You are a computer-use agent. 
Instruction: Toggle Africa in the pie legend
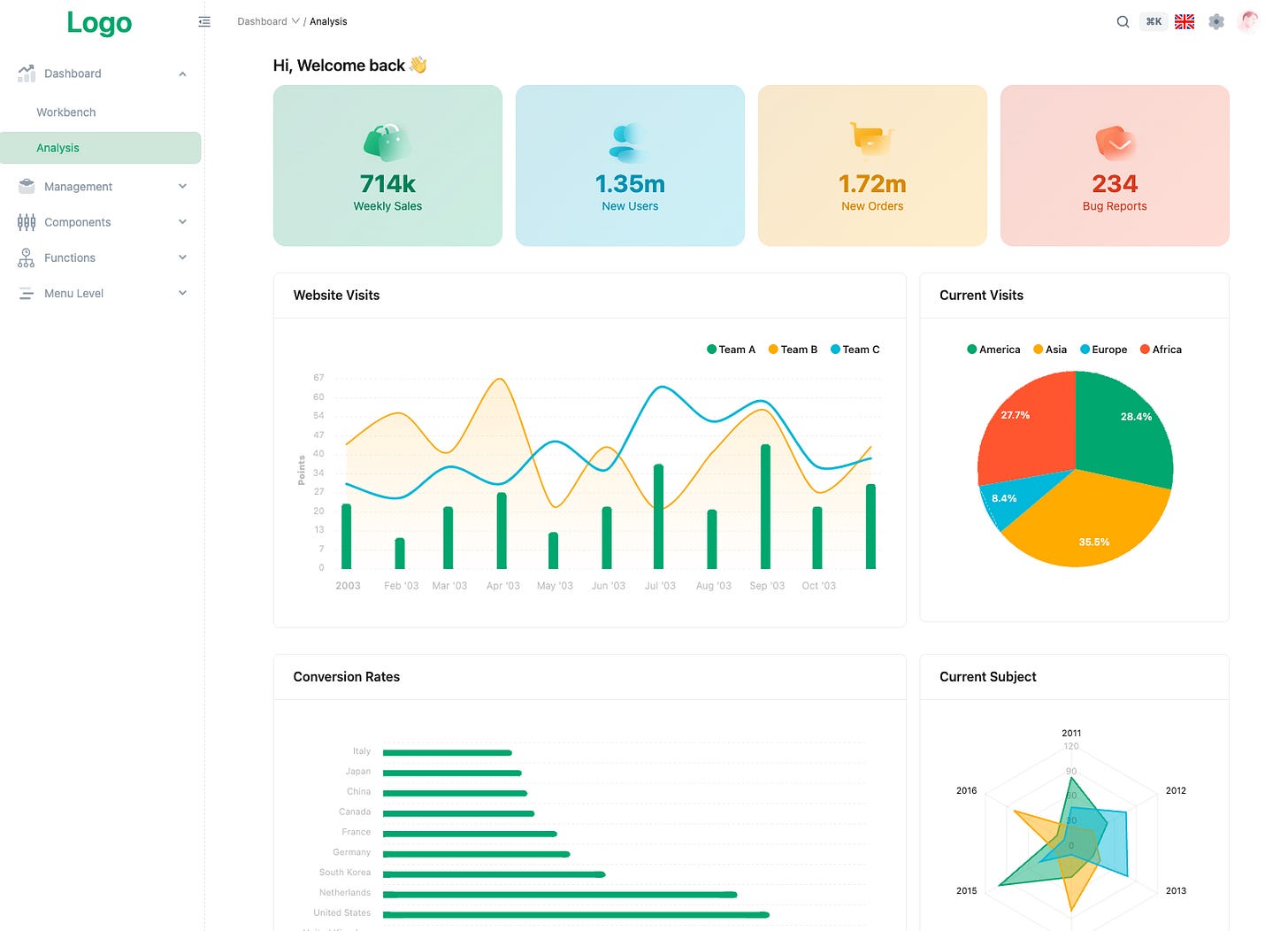pos(1161,350)
